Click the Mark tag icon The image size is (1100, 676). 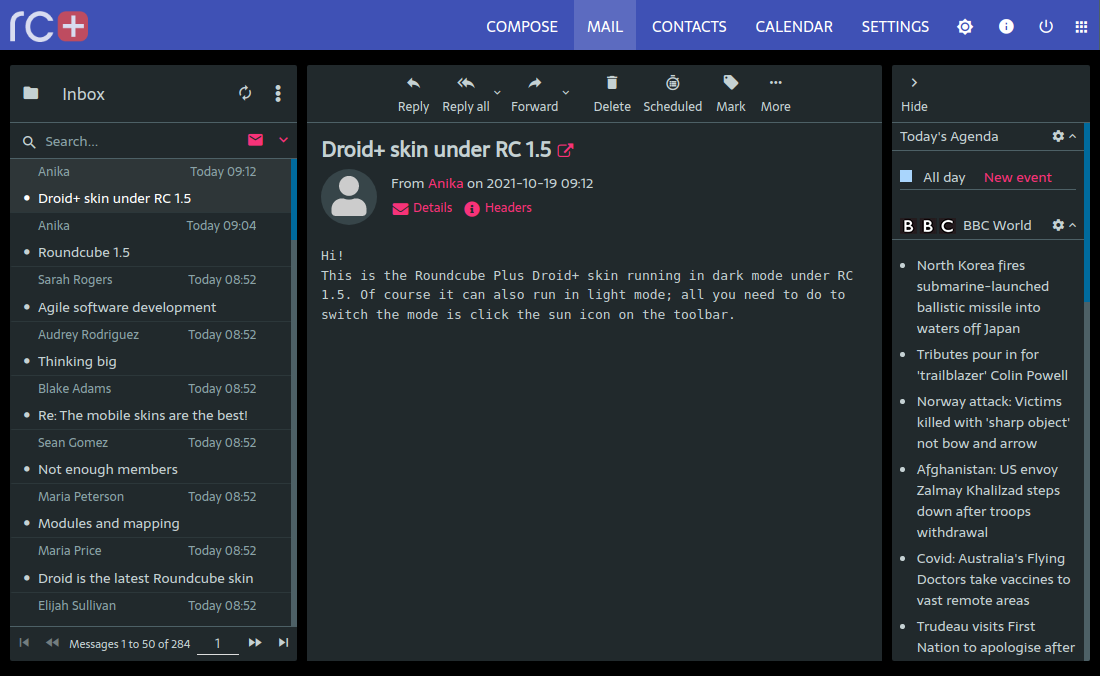coord(730,83)
